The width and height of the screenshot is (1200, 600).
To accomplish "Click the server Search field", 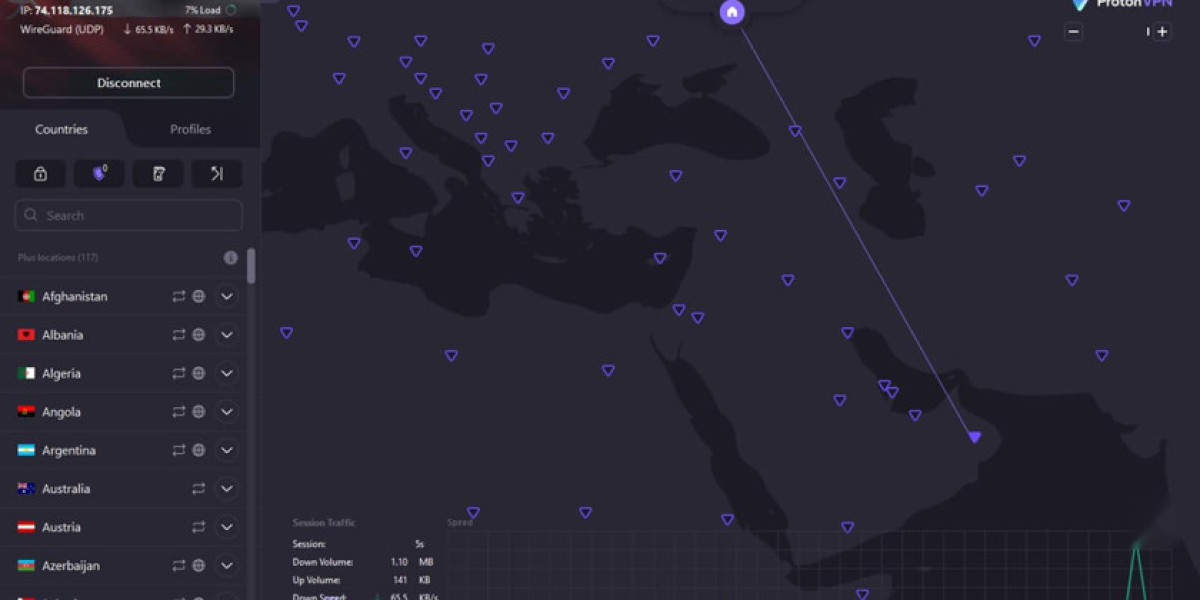I will coord(129,216).
